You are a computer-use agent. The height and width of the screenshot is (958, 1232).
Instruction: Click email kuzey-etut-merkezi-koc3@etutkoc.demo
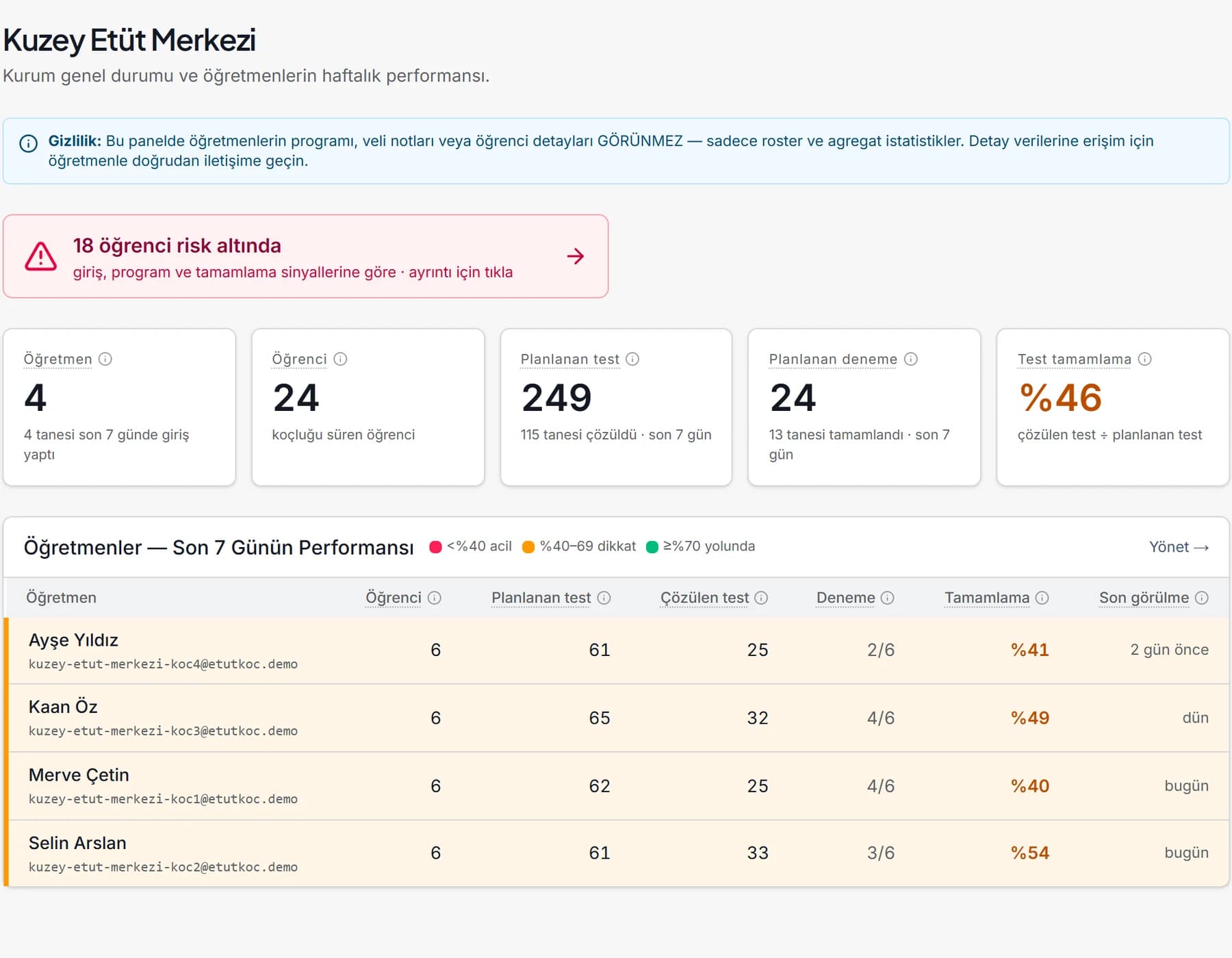[x=163, y=731]
